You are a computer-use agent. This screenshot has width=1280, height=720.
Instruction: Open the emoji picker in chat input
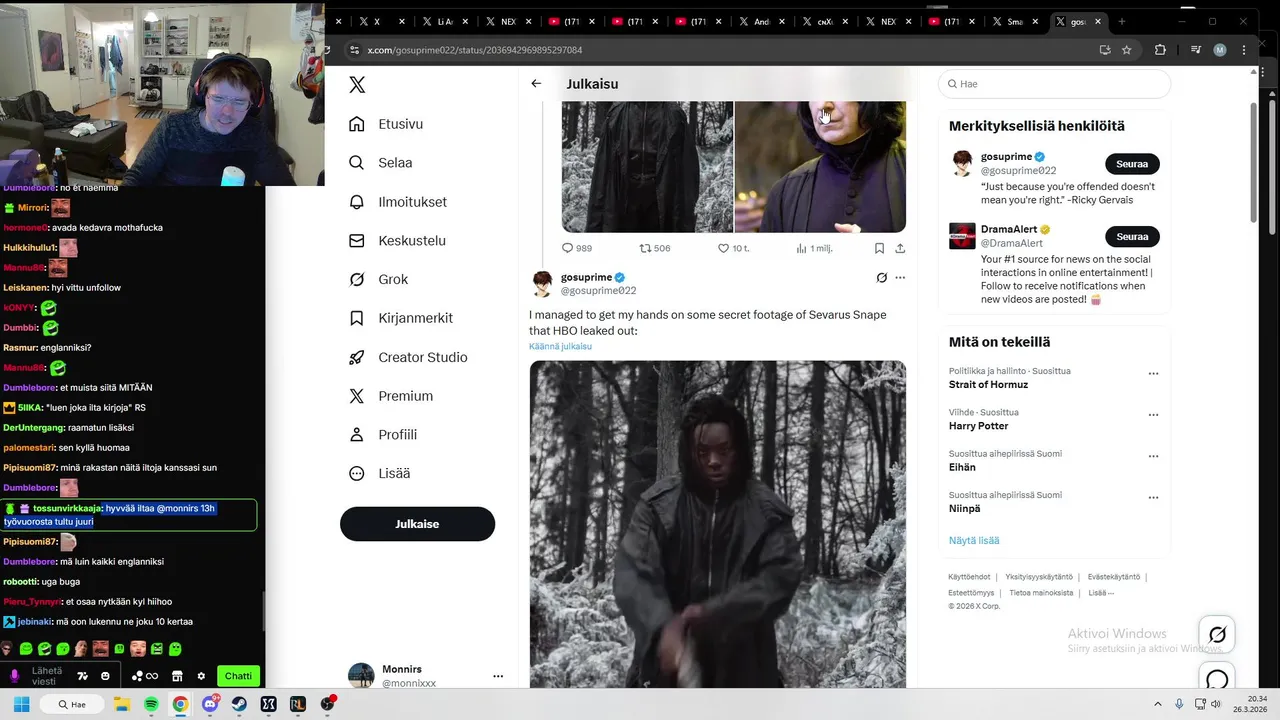click(x=105, y=676)
